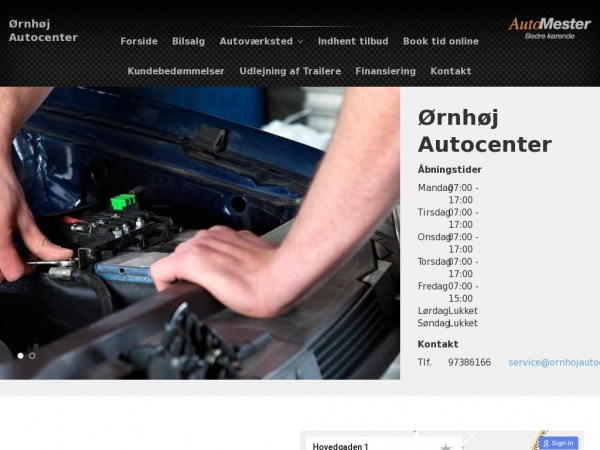Click the service email address link

pyautogui.click(x=553, y=362)
